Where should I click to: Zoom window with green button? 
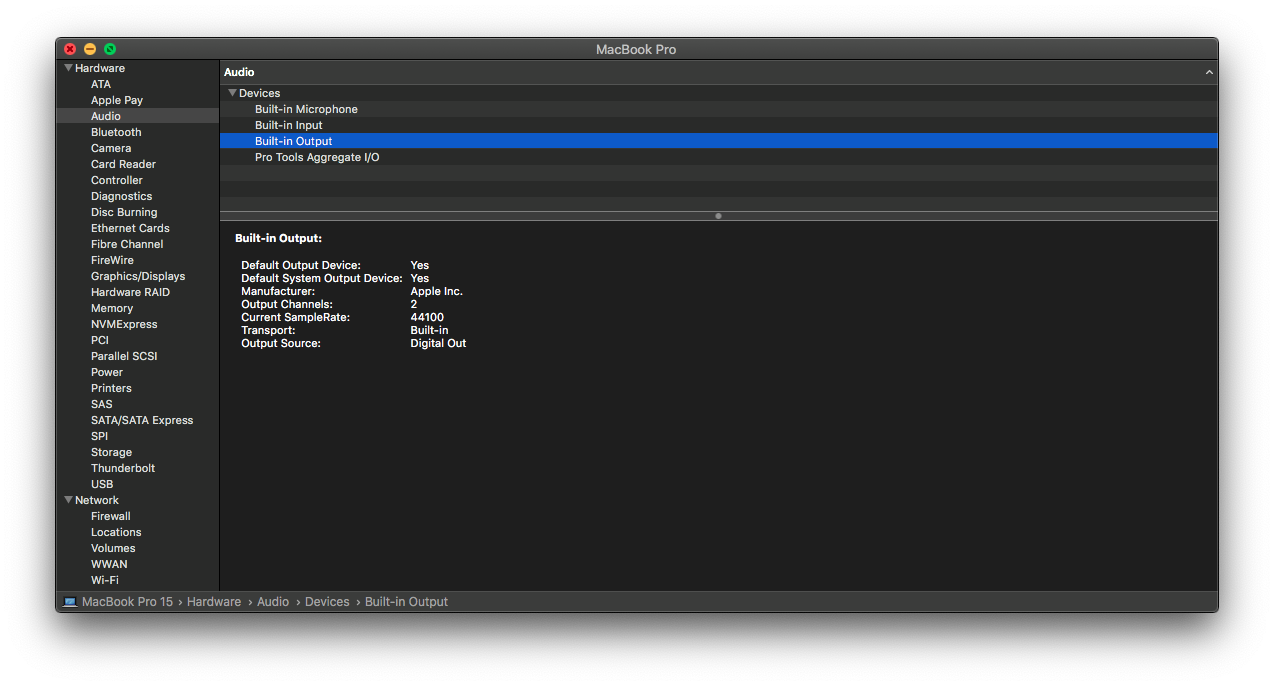tap(110, 49)
